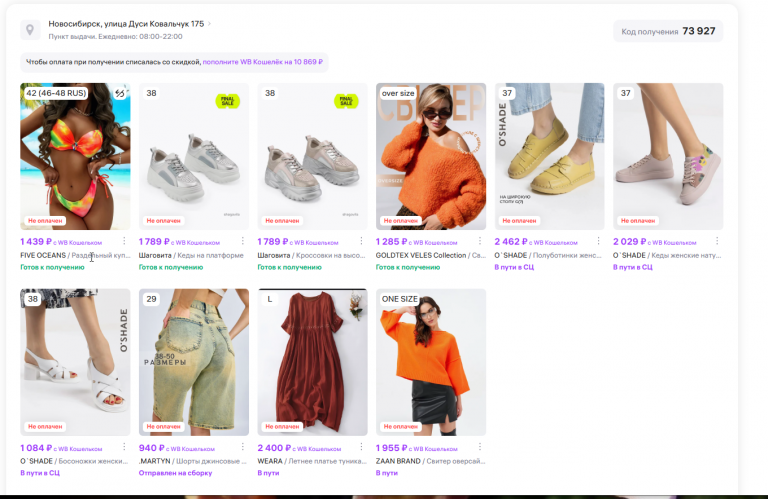The image size is (768, 499).
Task: Click Готов к получению under FIVE OCEANS
Action: 52,267
